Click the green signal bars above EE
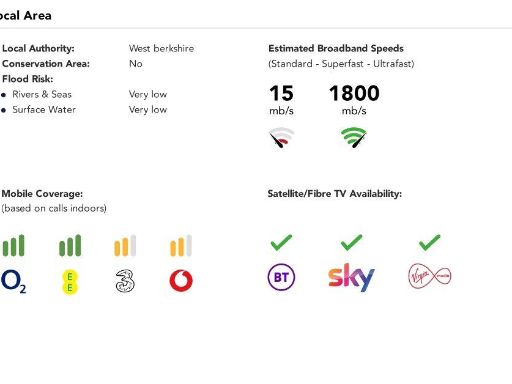 [70, 246]
